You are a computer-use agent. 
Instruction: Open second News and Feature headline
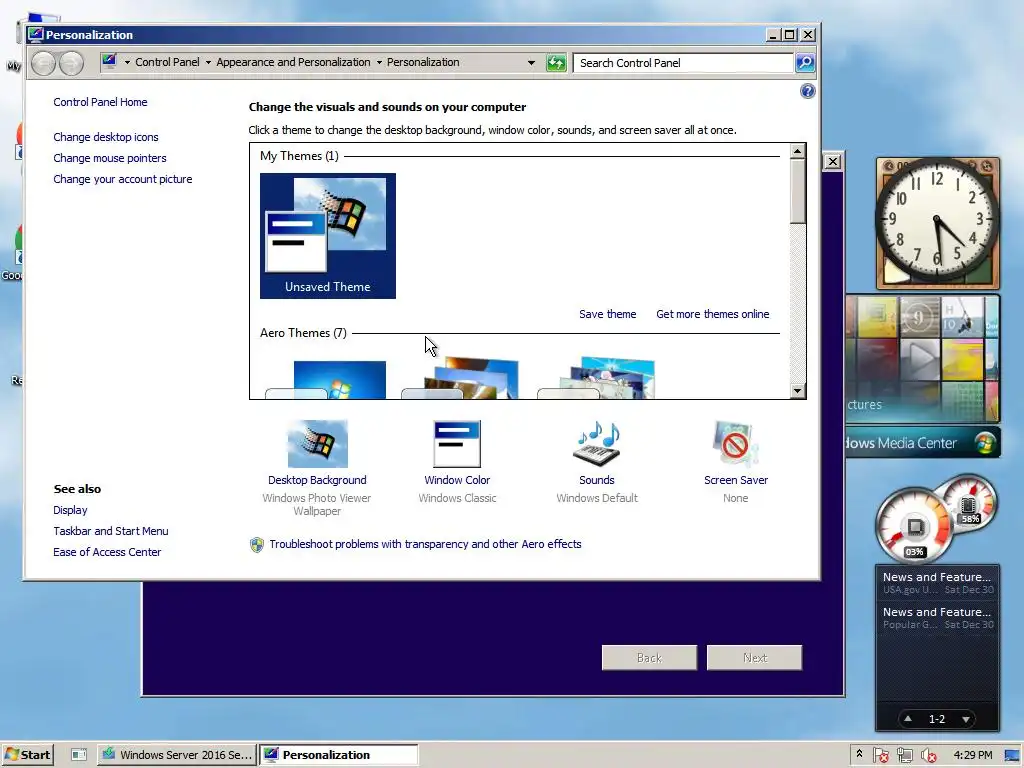(x=937, y=618)
